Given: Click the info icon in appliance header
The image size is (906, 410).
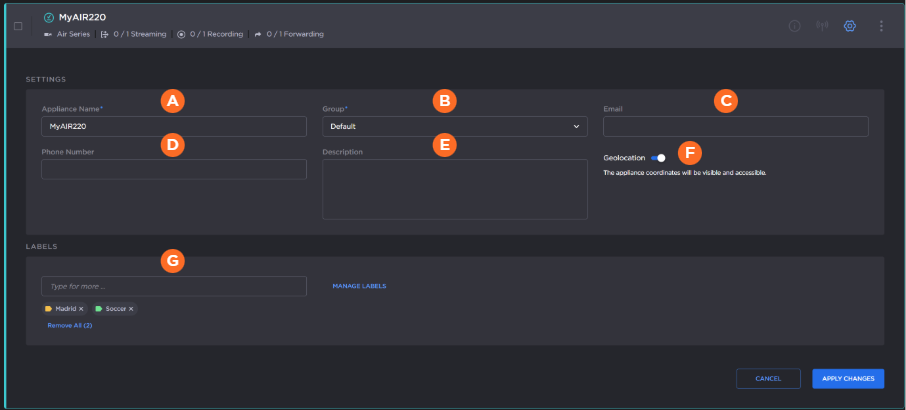Looking at the screenshot, I should click(795, 26).
